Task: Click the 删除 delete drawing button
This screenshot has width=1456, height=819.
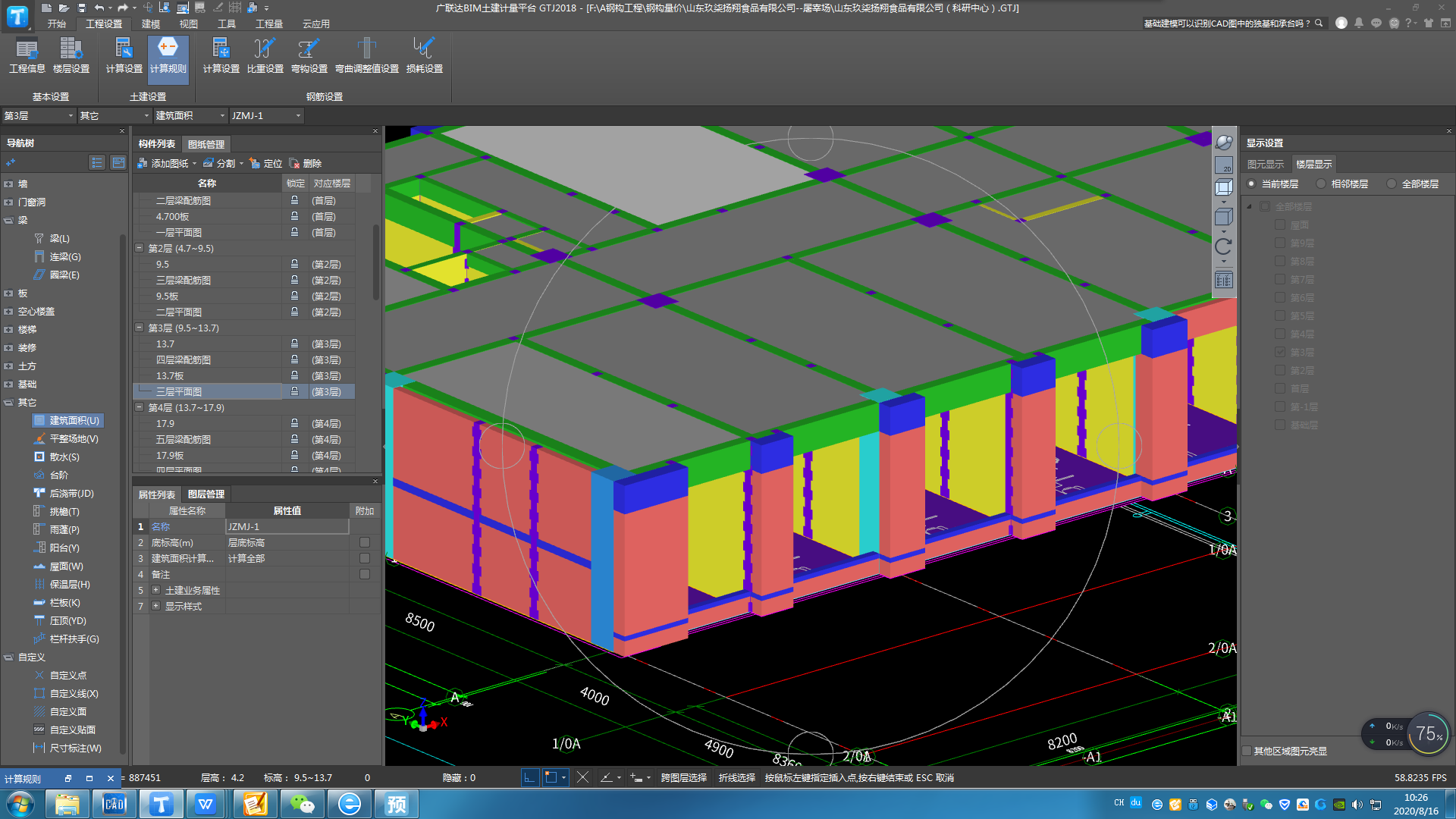Action: [306, 163]
